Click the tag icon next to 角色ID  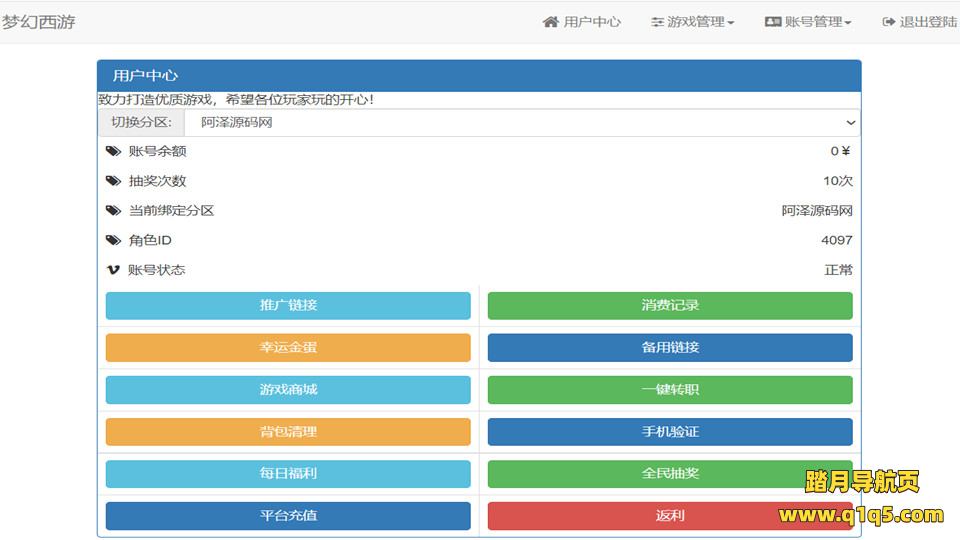(x=113, y=241)
